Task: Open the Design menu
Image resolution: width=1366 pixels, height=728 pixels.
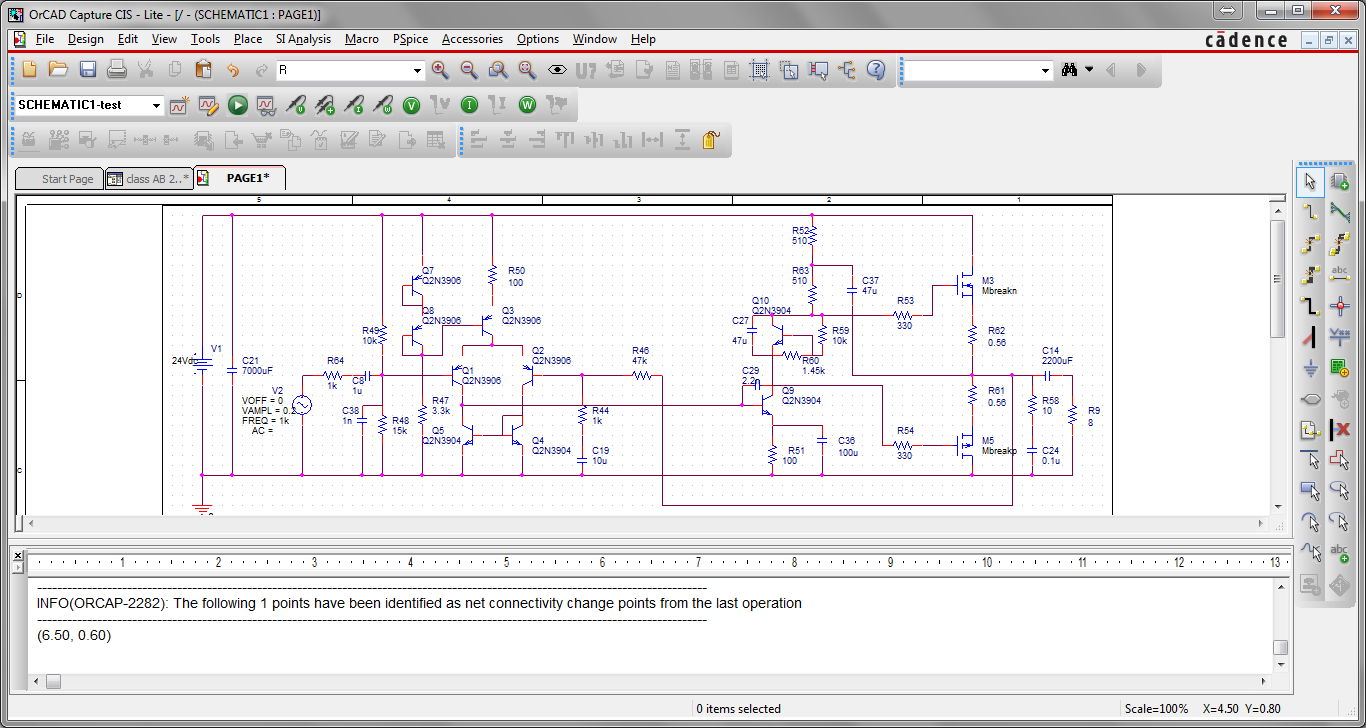Action: coord(86,39)
